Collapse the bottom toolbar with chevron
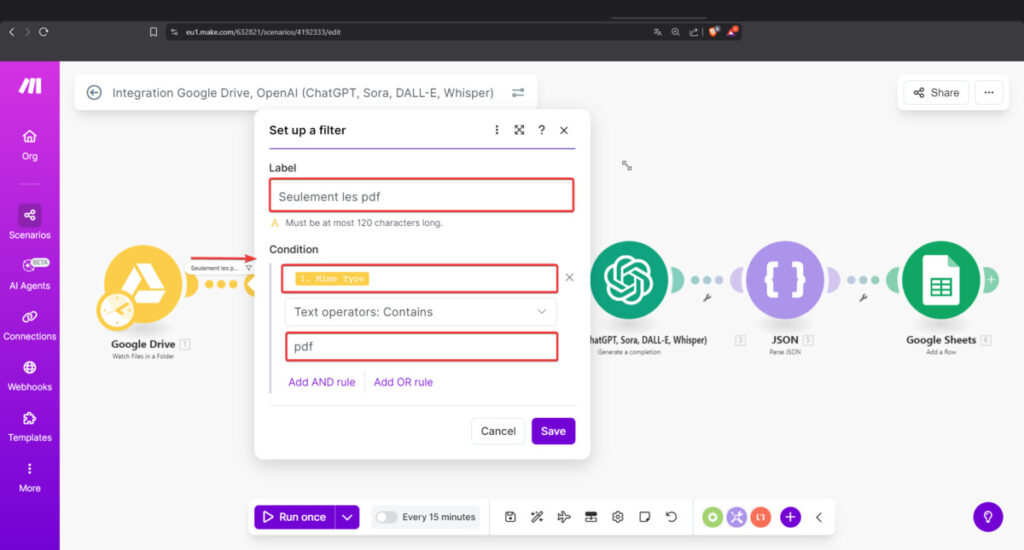Screen dimensions: 1024x550 (x=819, y=517)
